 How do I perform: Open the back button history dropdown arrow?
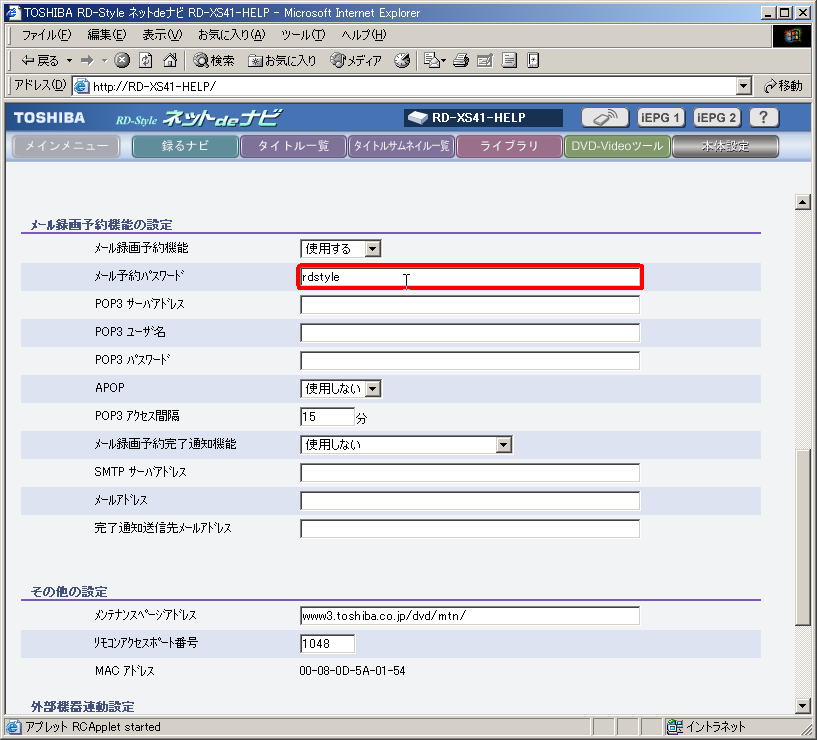(x=69, y=61)
